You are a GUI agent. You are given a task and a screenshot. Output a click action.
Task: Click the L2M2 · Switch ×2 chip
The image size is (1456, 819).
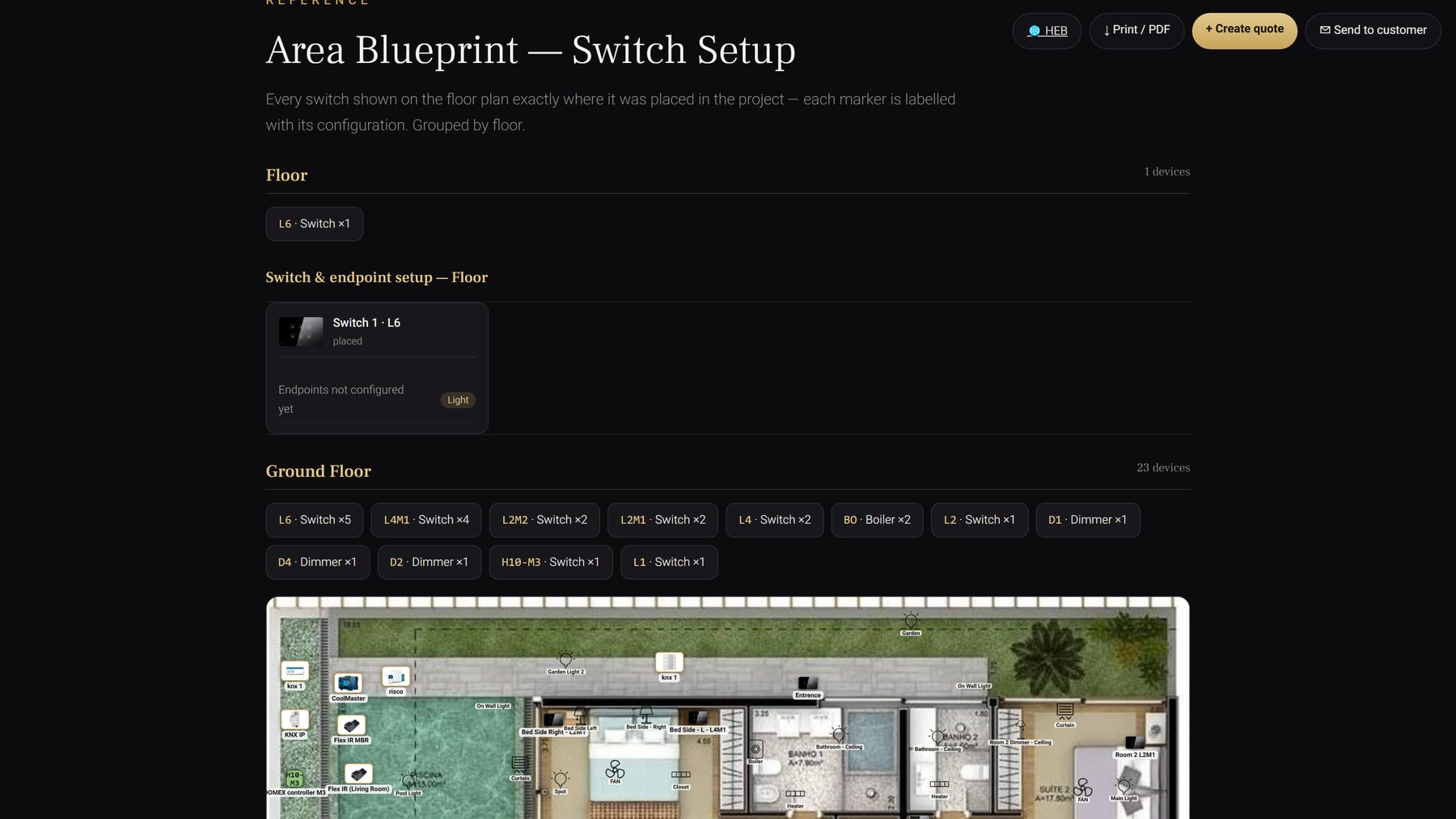pos(544,520)
